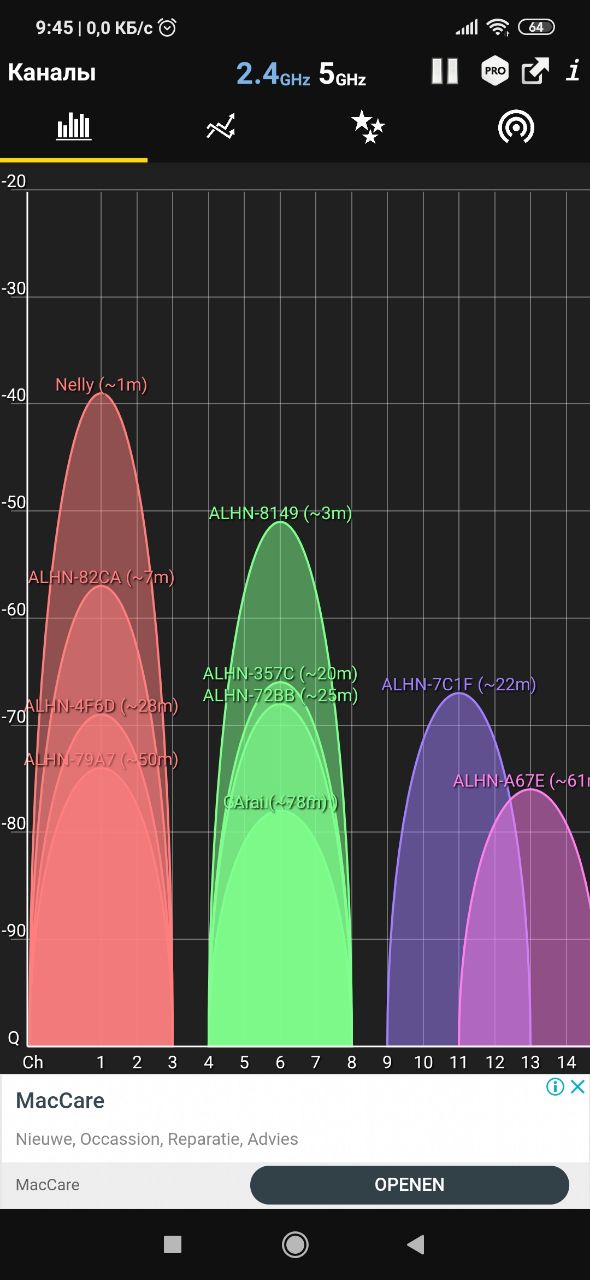The width and height of the screenshot is (590, 1280).
Task: Tap the cellular signal status icon
Action: [467, 27]
